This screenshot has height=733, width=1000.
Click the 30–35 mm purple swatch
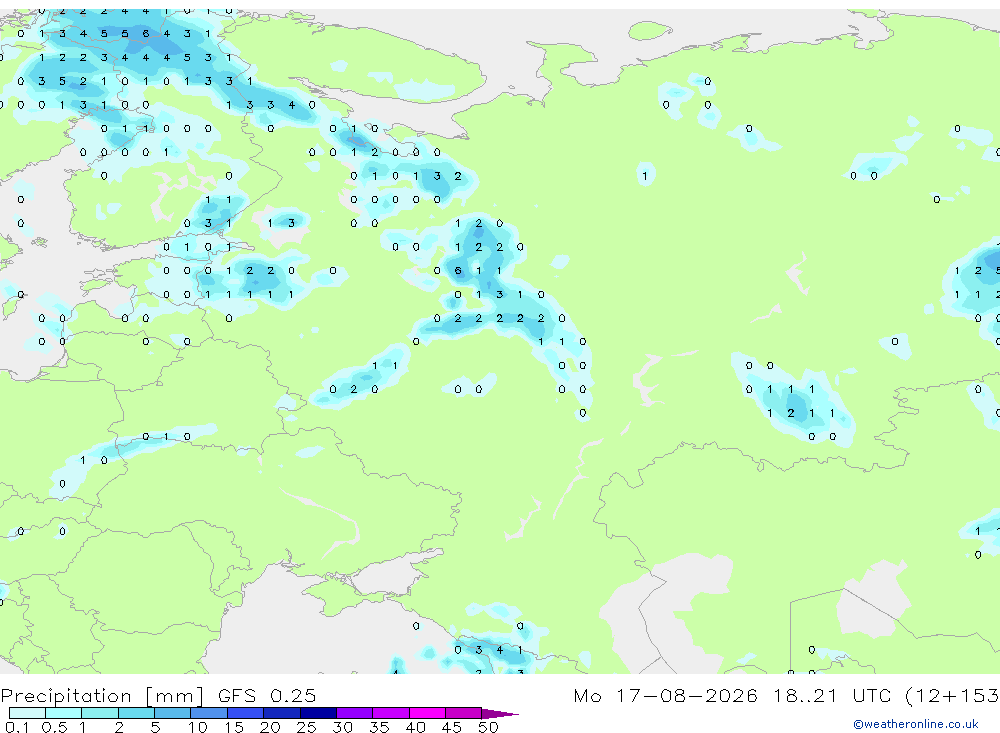click(354, 713)
